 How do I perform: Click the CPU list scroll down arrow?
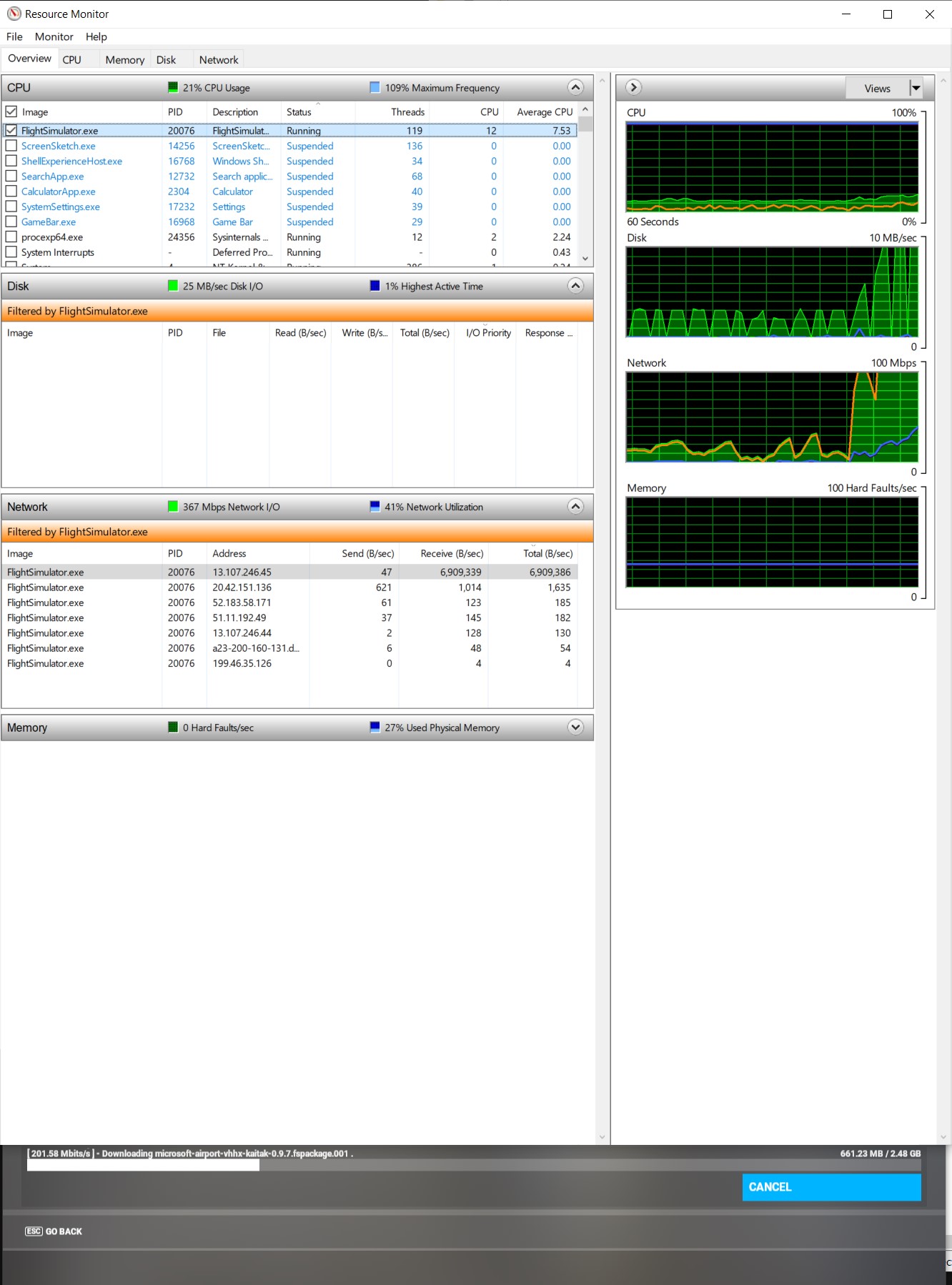tap(585, 259)
